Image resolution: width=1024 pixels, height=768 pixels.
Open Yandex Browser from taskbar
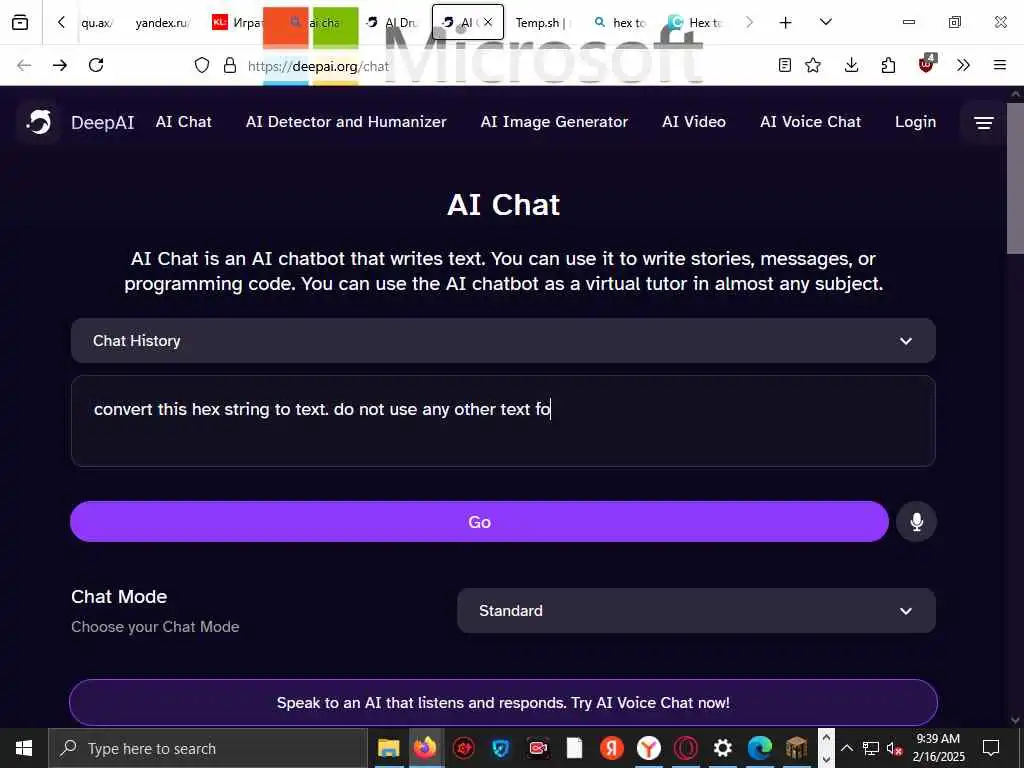[x=648, y=748]
